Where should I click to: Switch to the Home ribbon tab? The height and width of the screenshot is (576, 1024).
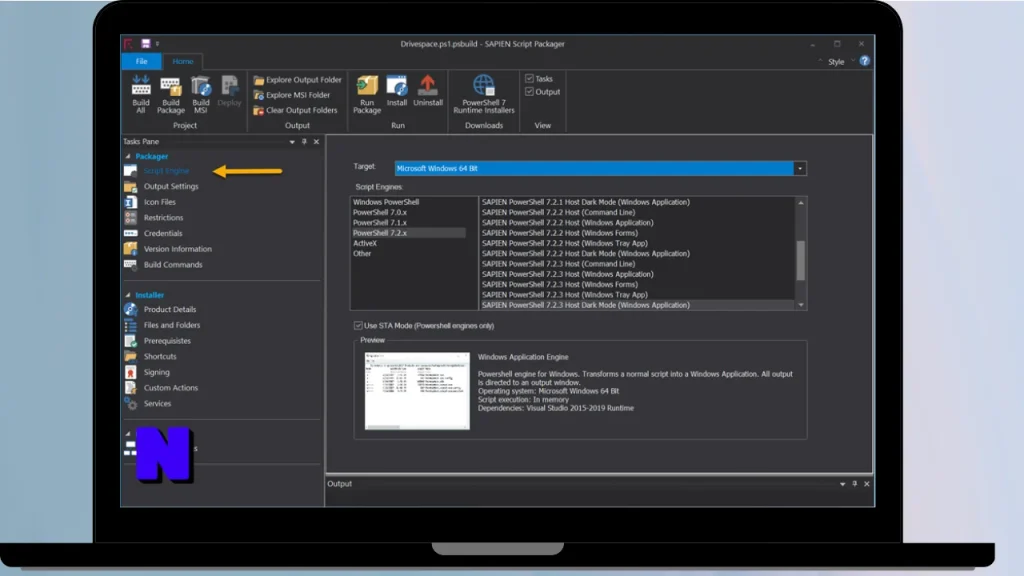click(x=183, y=61)
